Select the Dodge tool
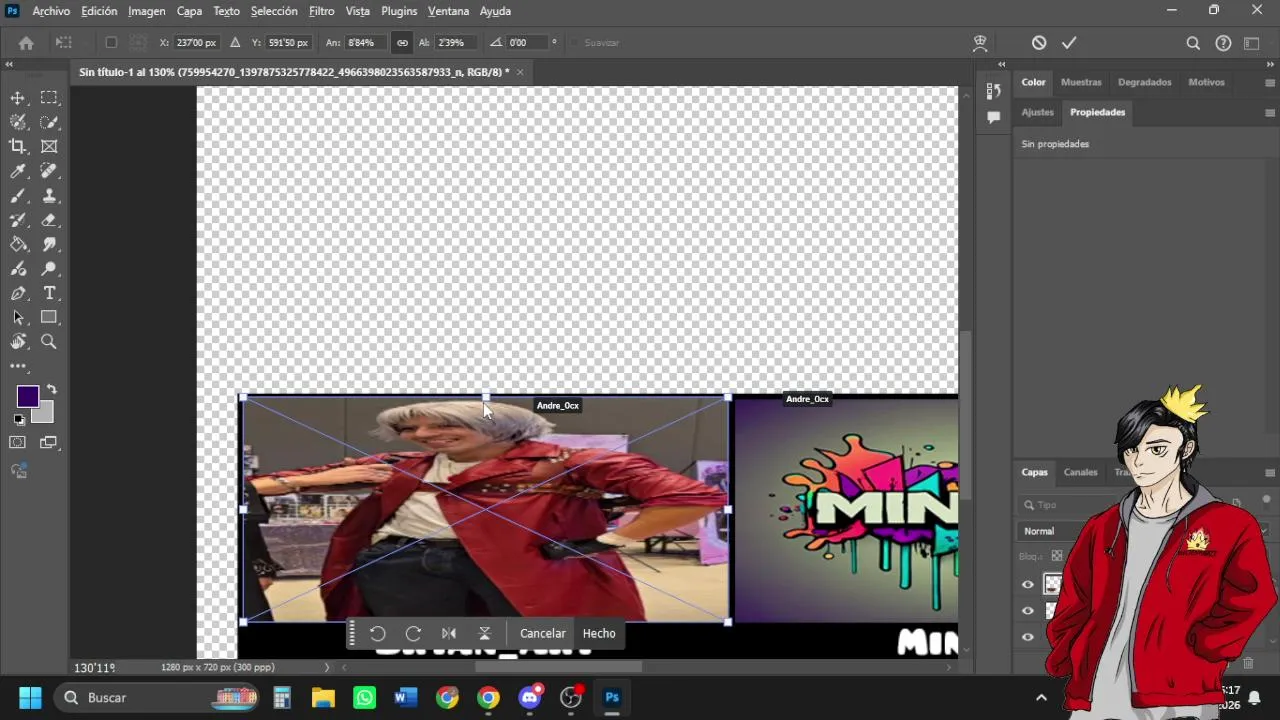 49,269
